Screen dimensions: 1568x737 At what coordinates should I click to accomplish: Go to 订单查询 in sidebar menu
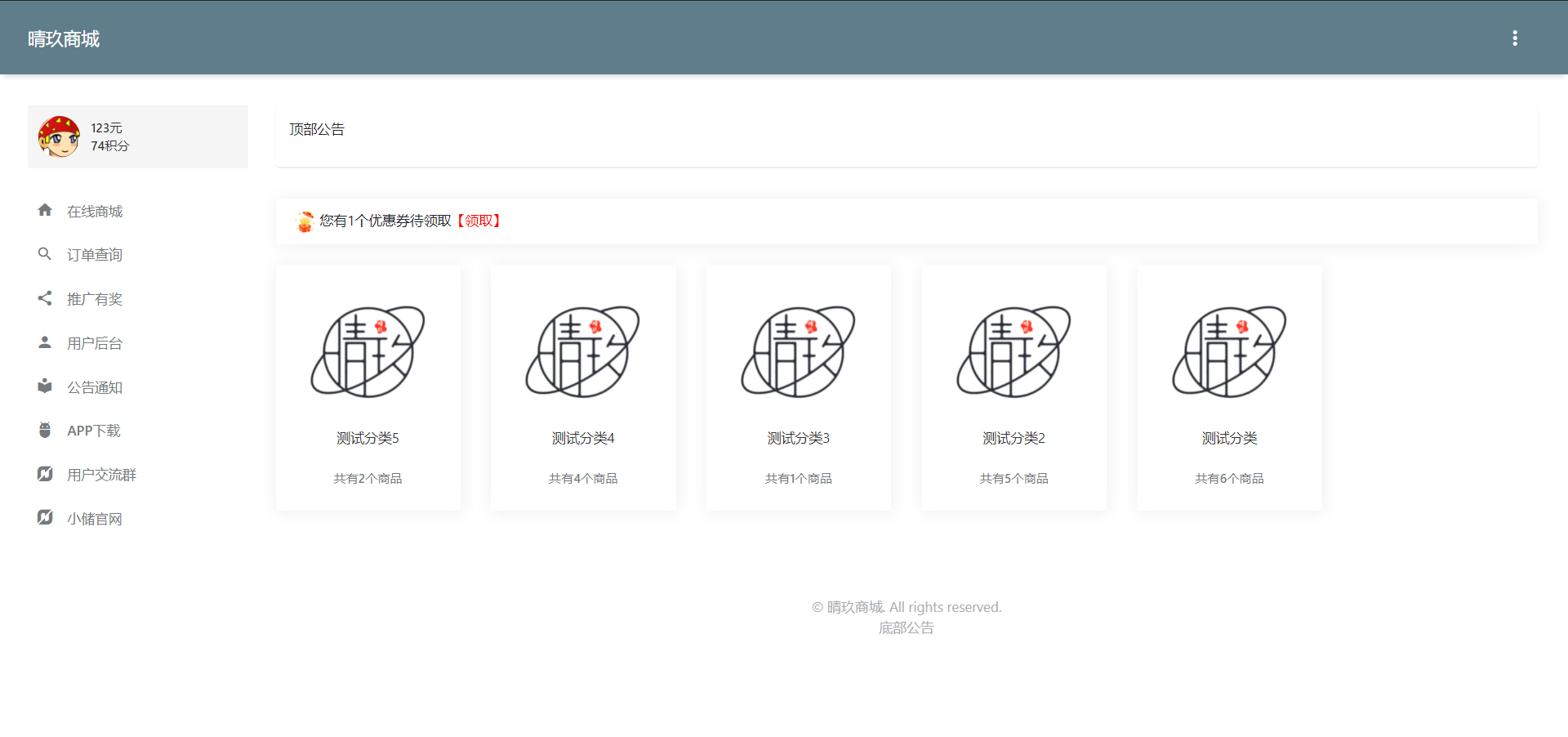point(95,255)
